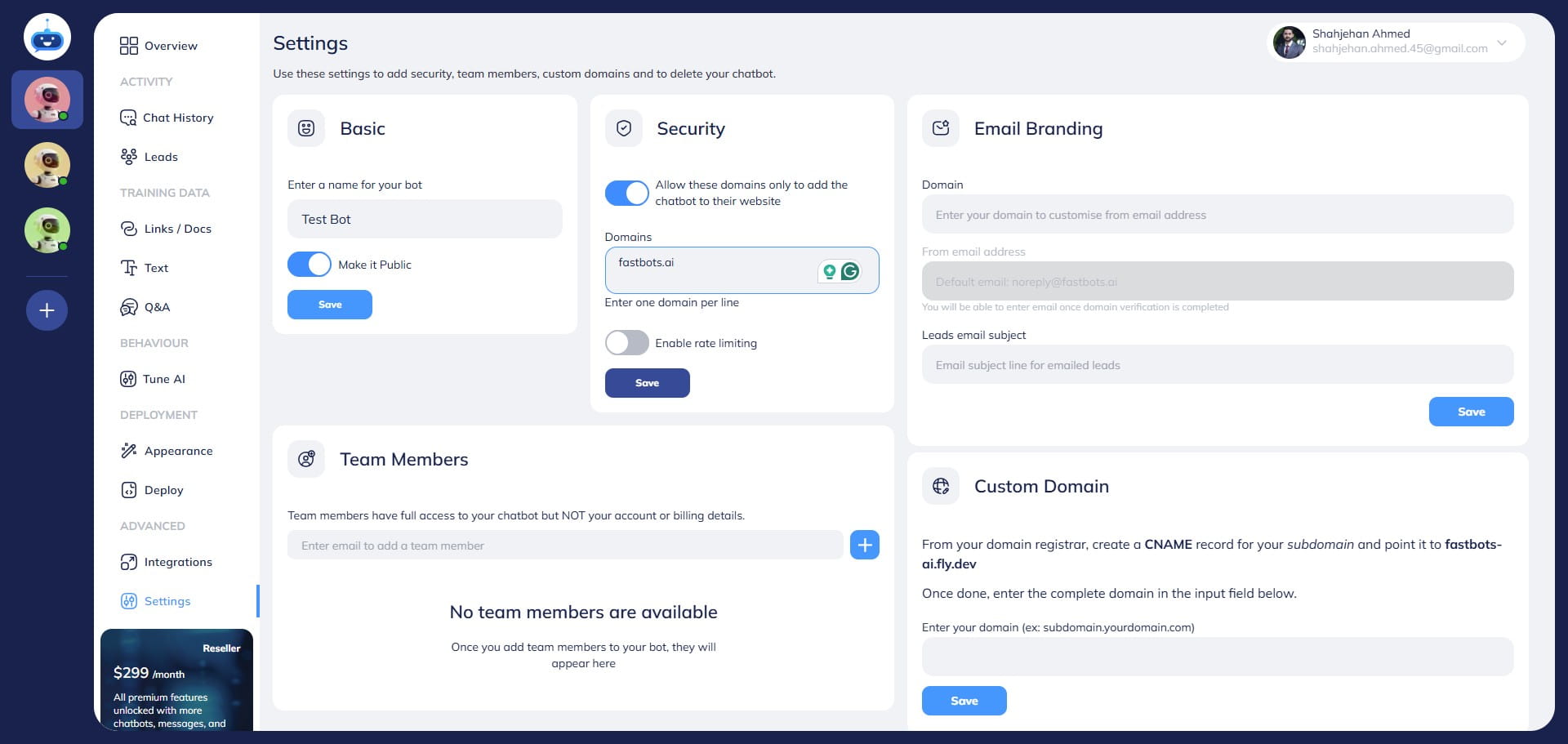Click the Grammarly icon in Domains field
This screenshot has height=744, width=1568.
[x=850, y=272]
